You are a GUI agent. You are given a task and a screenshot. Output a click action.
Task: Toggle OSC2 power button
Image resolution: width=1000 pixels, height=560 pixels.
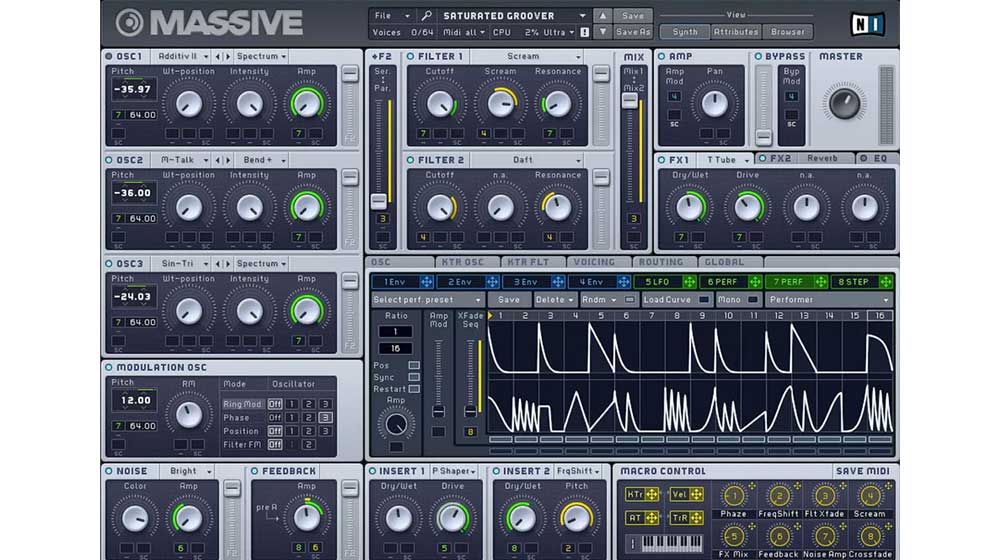[108, 160]
